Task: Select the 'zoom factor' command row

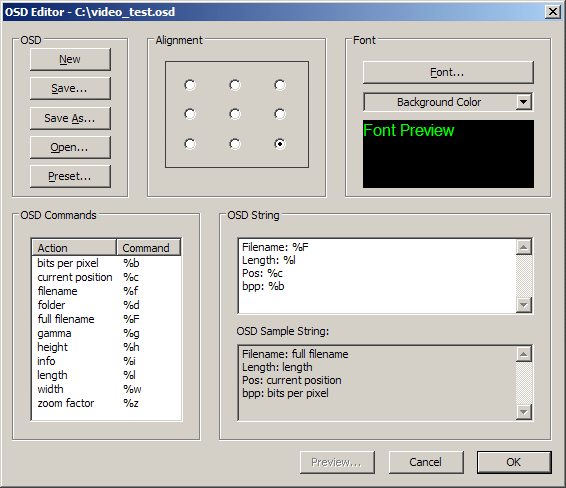Action: tap(106, 403)
